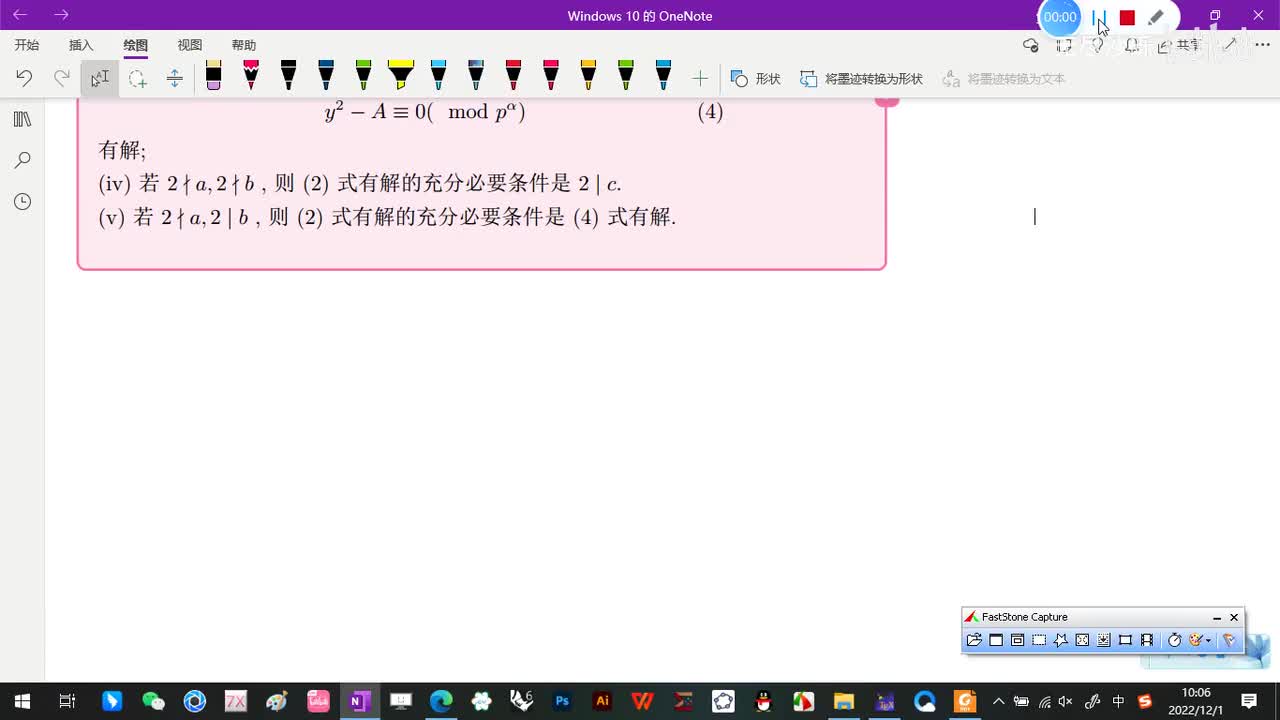Open the 开始 tab
The image size is (1280, 720).
[x=27, y=45]
